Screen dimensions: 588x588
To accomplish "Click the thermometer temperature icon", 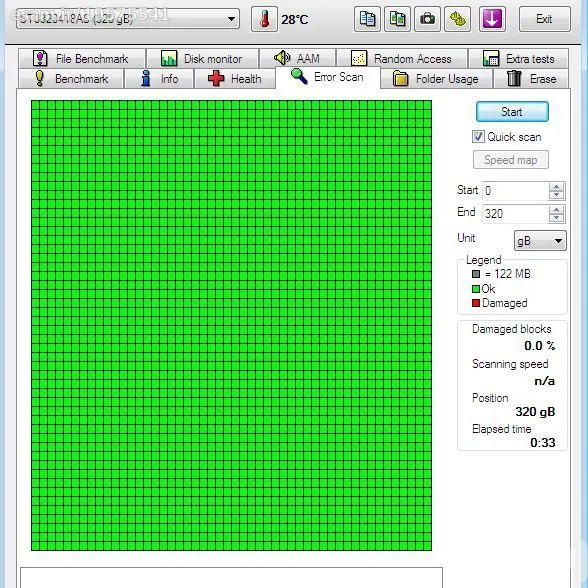I will 264,19.
